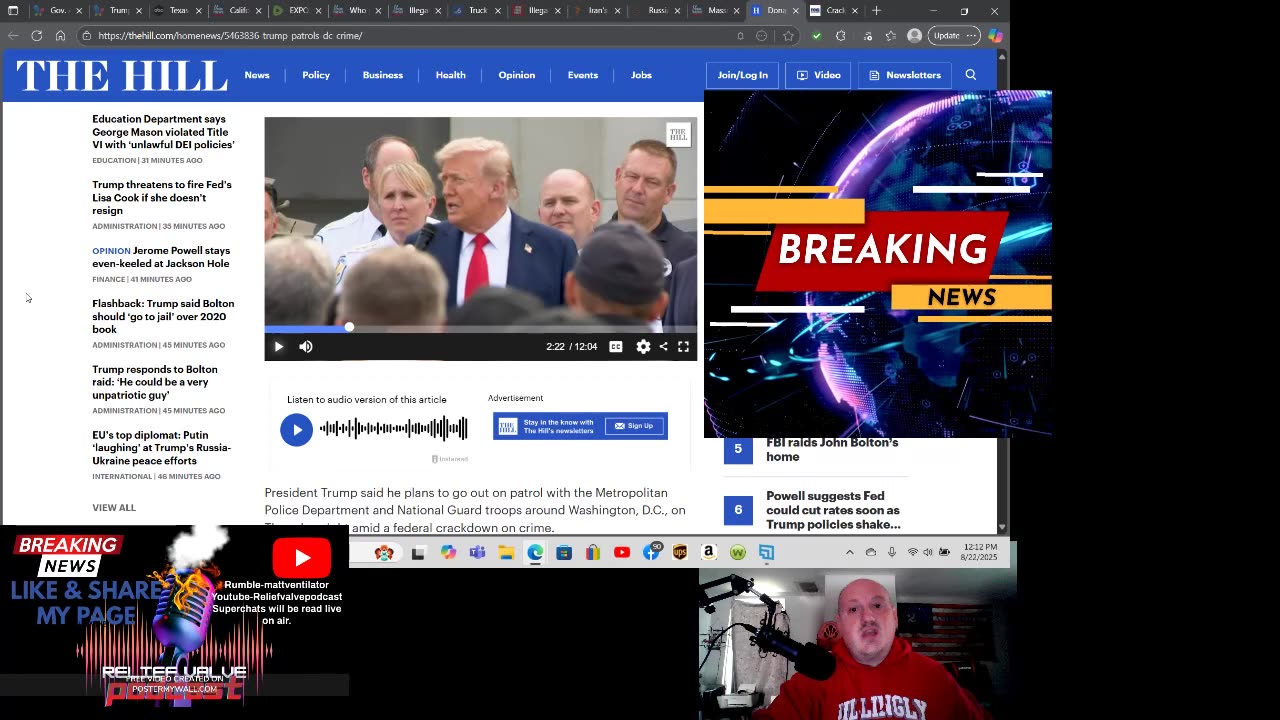Open Microsoft Edge taskbar icon
The image size is (1280, 720).
click(535, 553)
